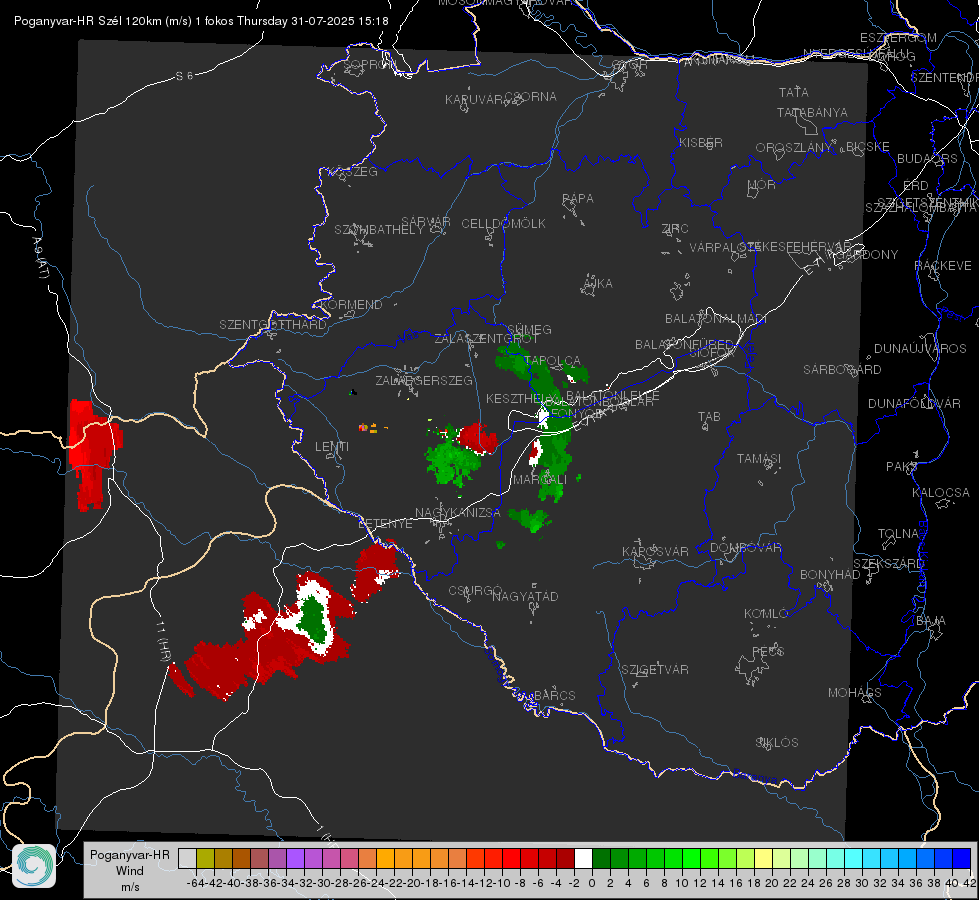Click the legend value -64
The image size is (979, 900).
pos(195,883)
